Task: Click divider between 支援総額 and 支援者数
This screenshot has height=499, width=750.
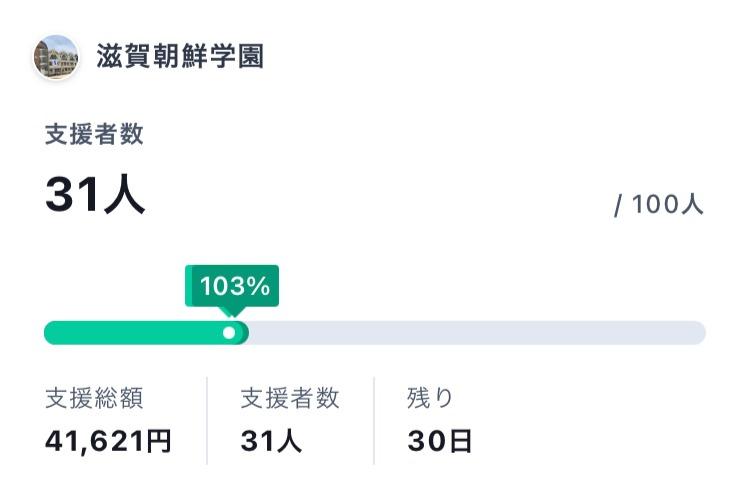Action: pyautogui.click(x=207, y=421)
